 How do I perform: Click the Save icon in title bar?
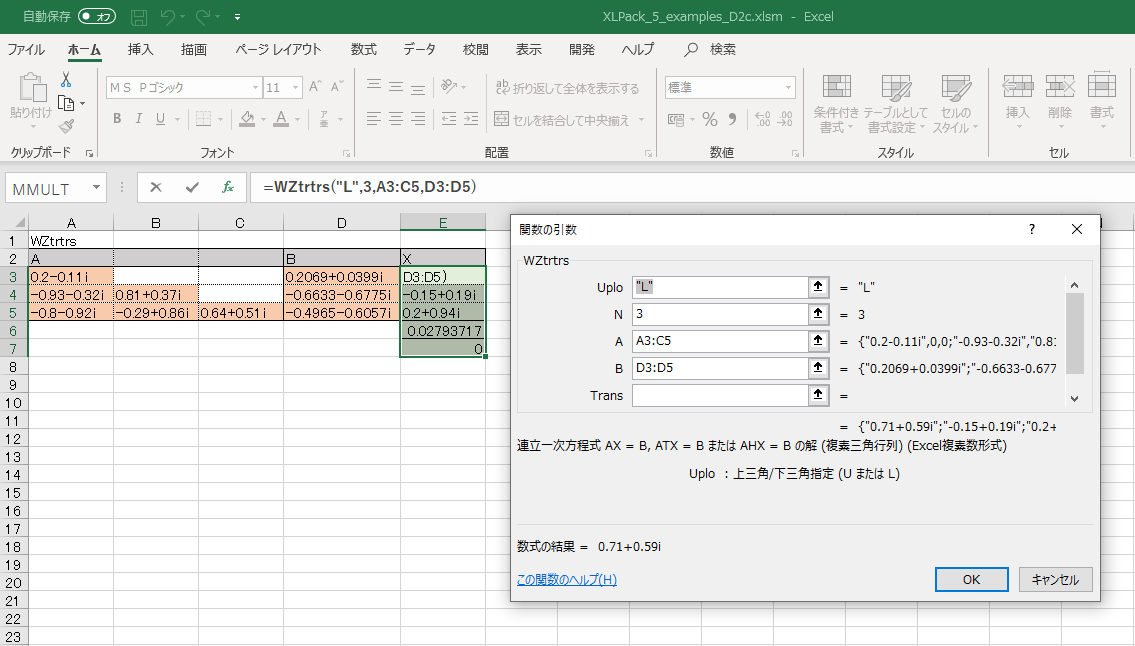coord(139,17)
